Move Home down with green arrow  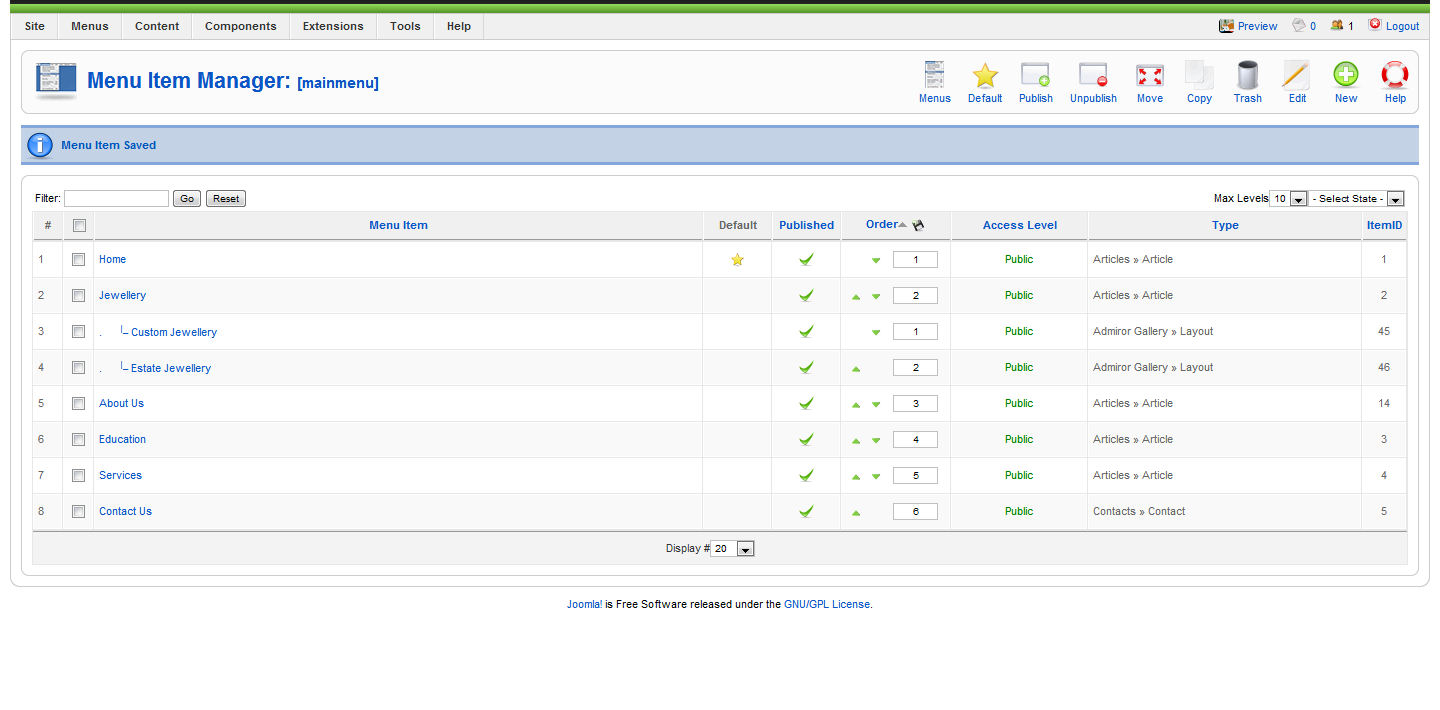(x=876, y=260)
